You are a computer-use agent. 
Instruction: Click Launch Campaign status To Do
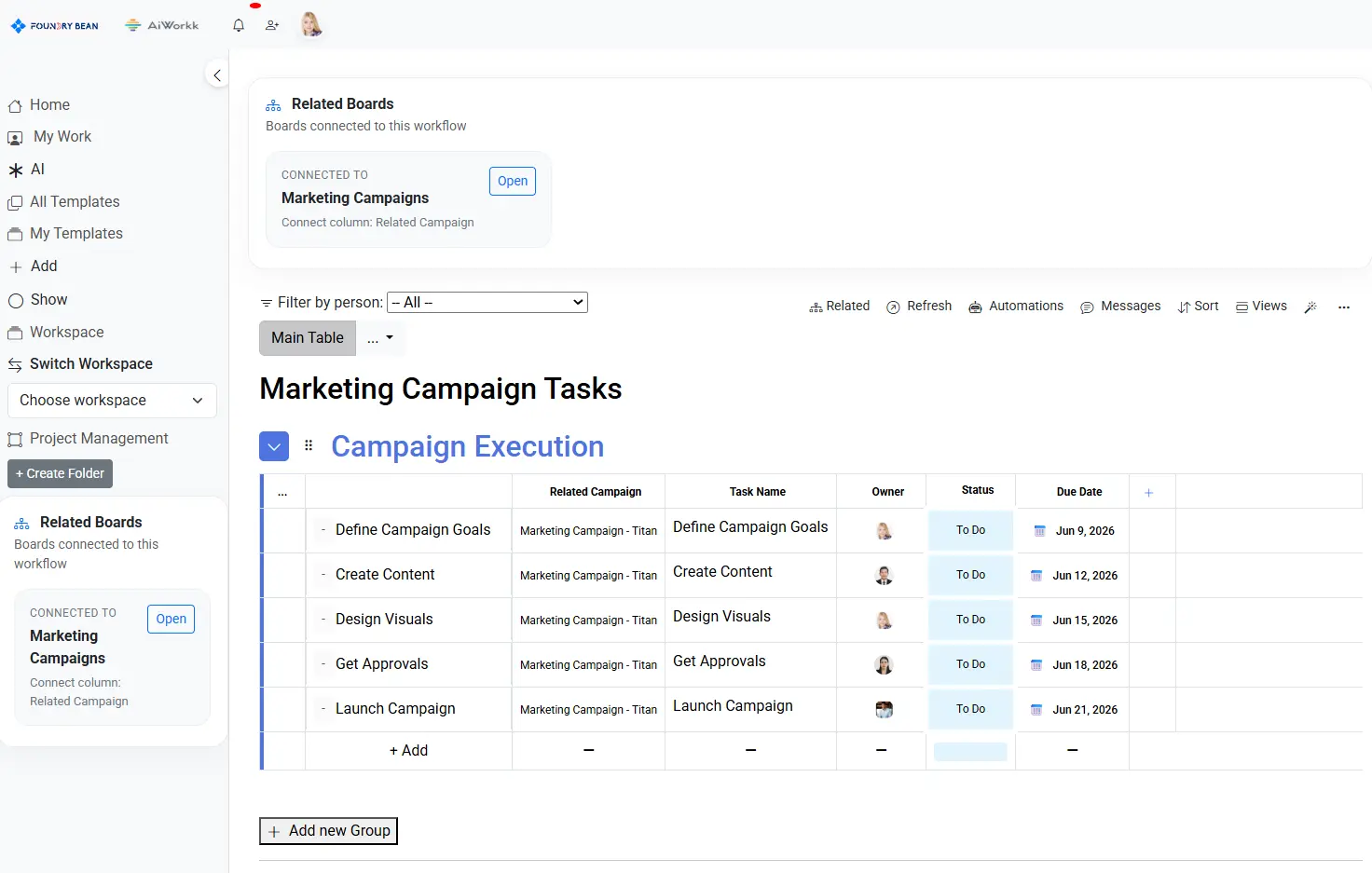[970, 709]
